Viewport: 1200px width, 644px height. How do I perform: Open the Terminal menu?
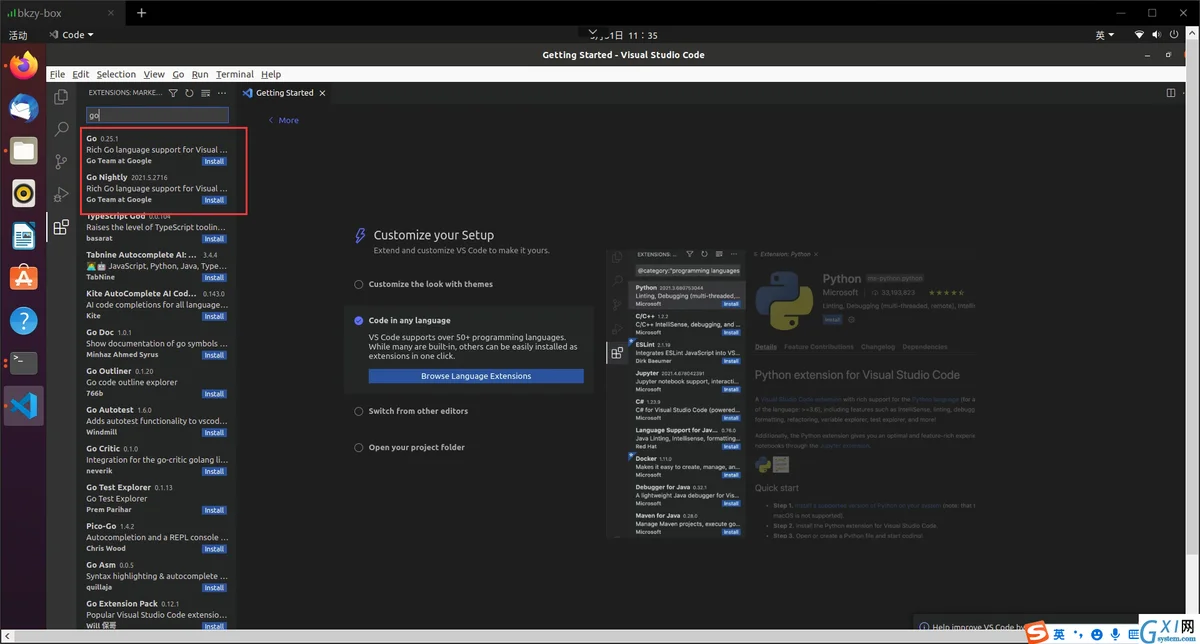[x=235, y=74]
